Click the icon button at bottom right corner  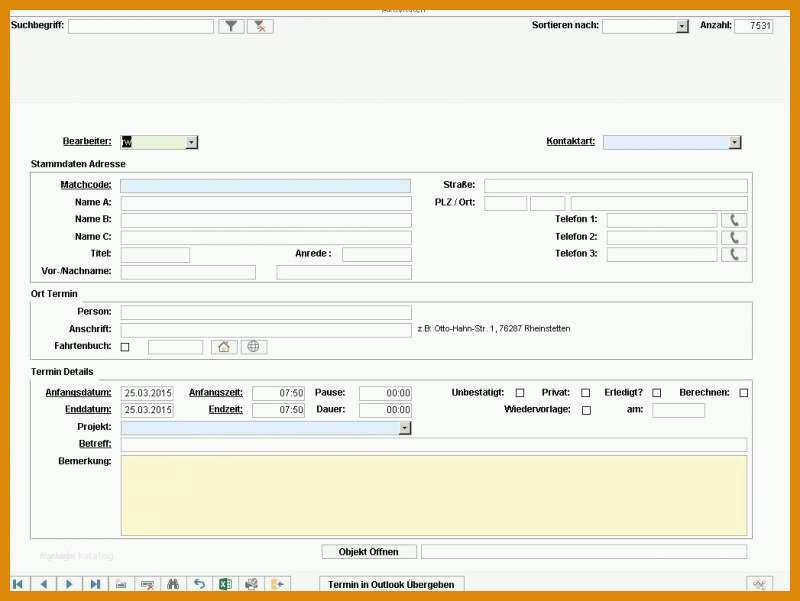pos(760,584)
